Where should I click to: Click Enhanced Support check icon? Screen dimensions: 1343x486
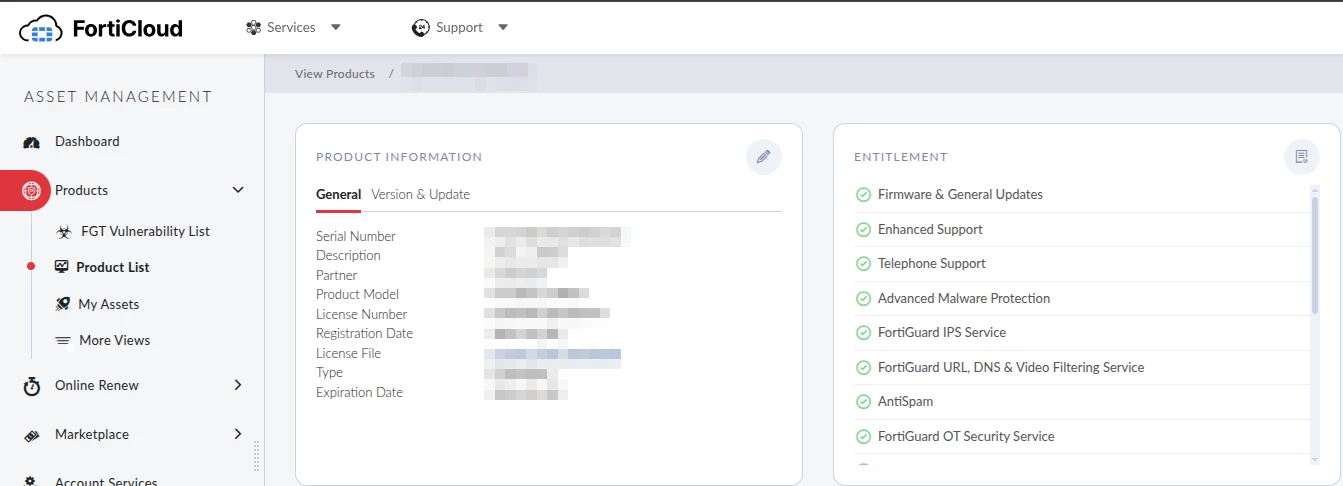[864, 230]
